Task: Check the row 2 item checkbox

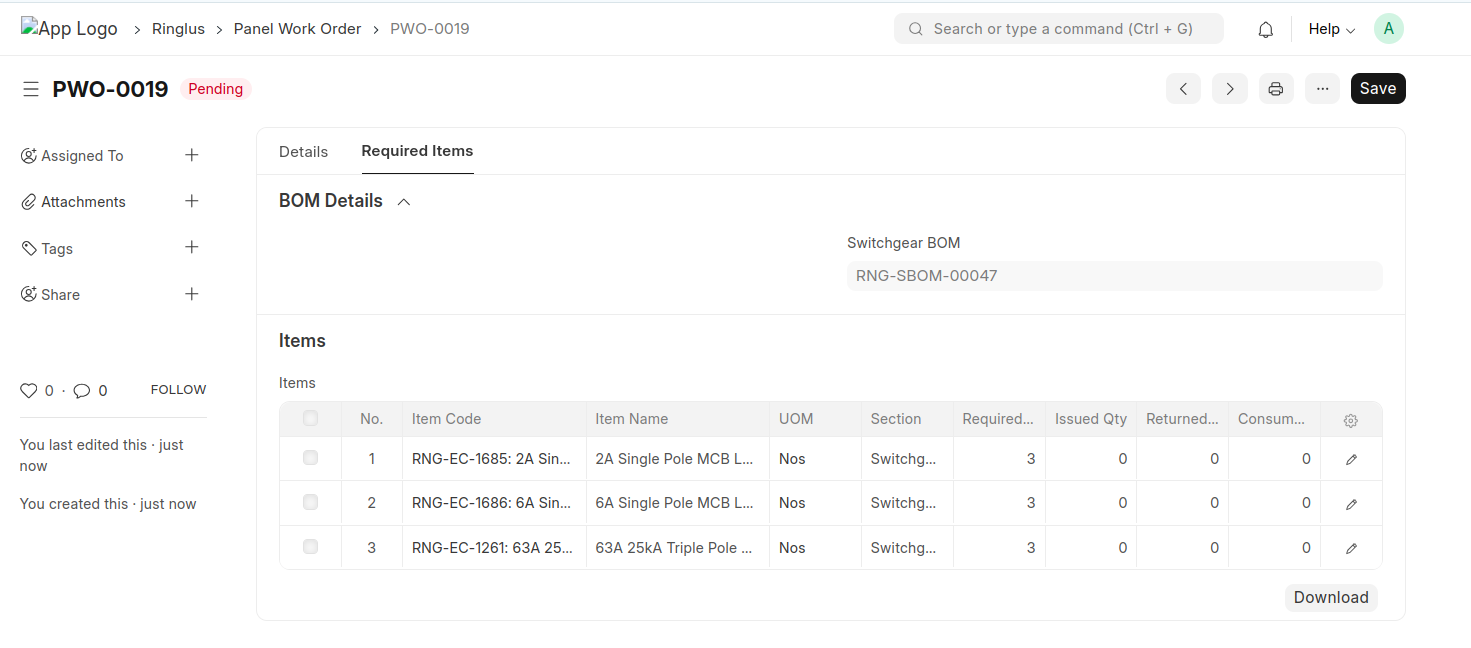Action: pos(310,502)
